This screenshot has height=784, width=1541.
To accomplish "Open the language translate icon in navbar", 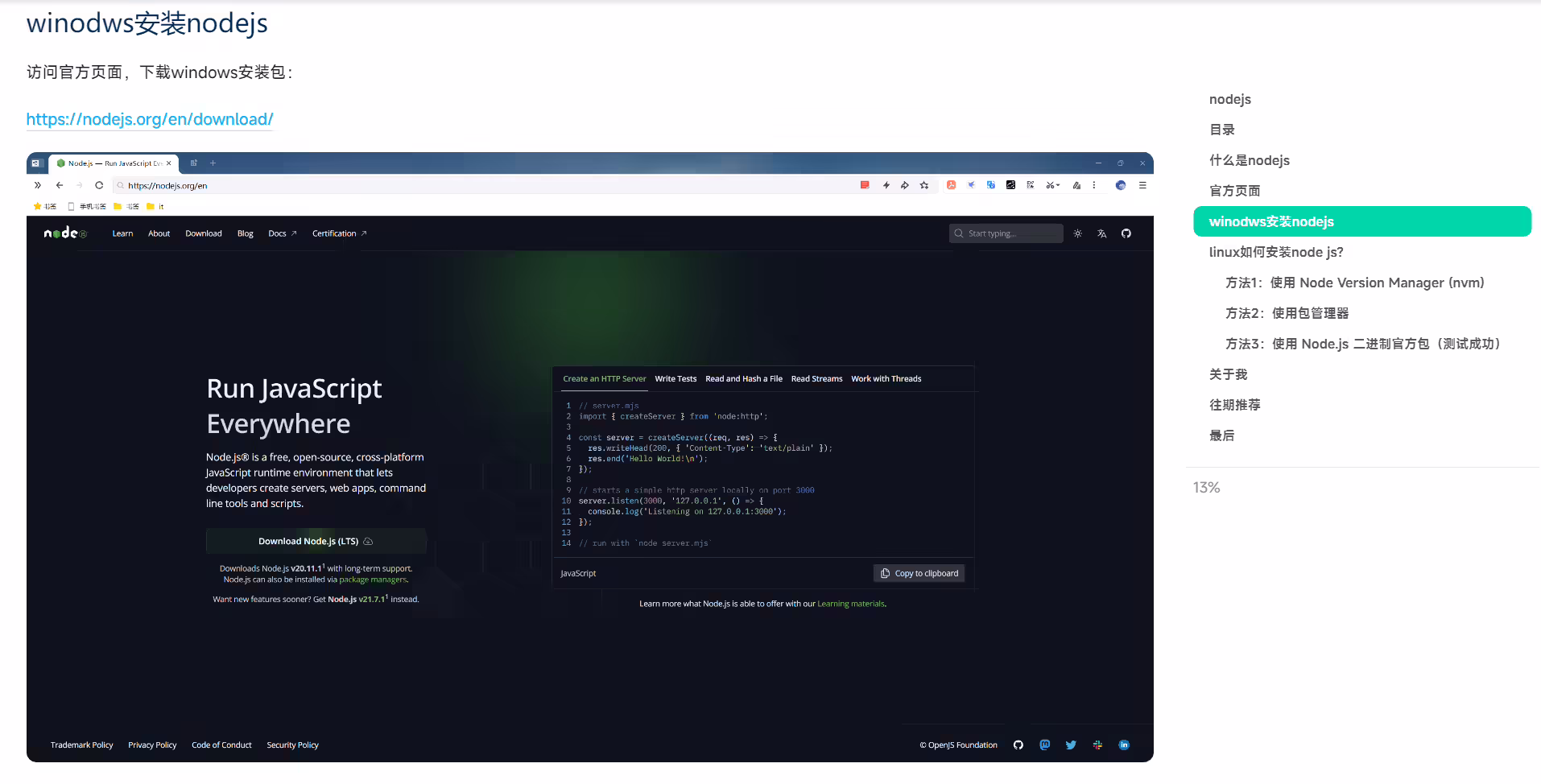I will click(1101, 233).
